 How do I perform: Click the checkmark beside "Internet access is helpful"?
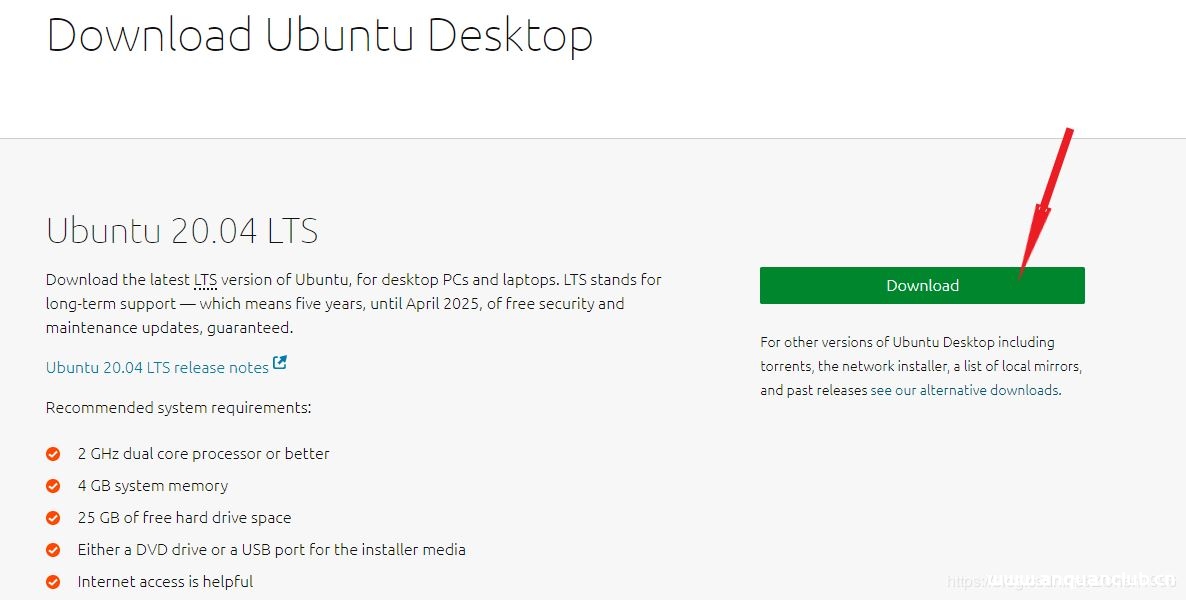(53, 581)
